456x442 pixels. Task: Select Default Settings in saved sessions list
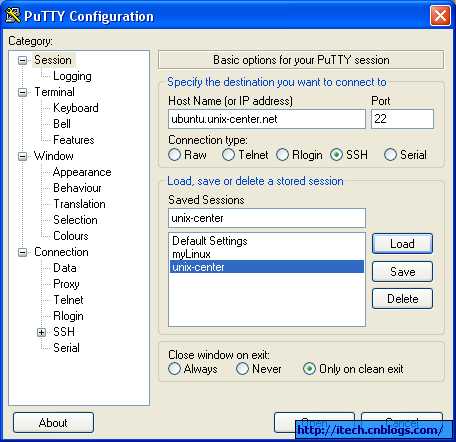pos(267,241)
